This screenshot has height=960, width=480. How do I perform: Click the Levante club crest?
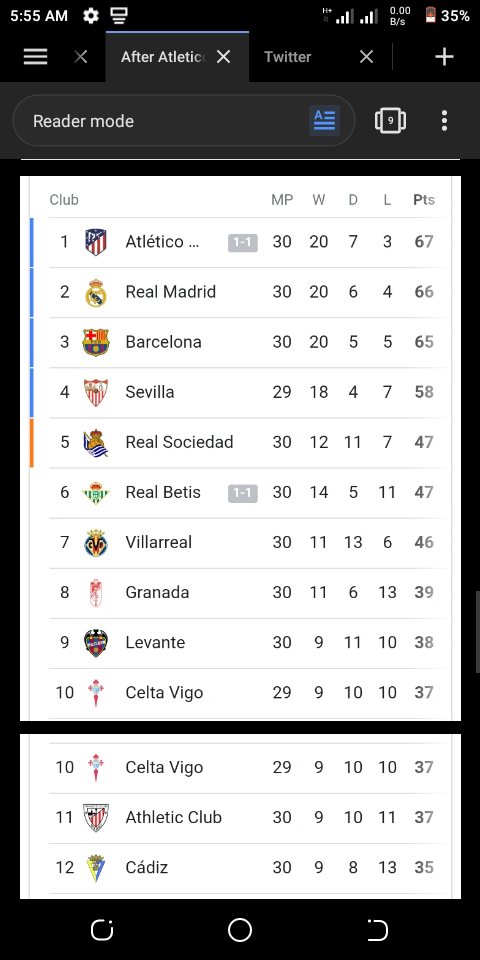click(96, 643)
